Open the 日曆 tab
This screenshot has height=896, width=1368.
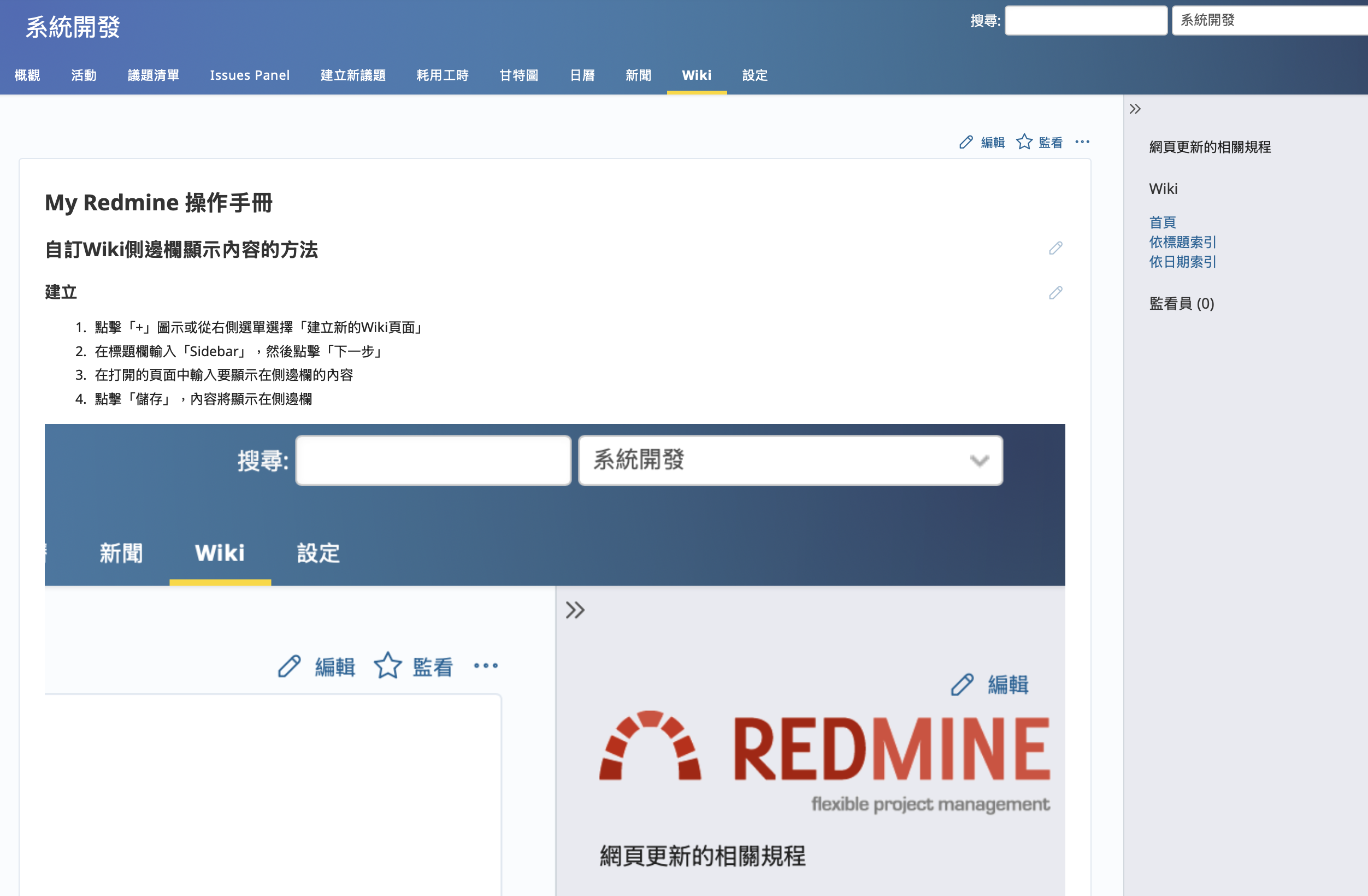(x=582, y=75)
